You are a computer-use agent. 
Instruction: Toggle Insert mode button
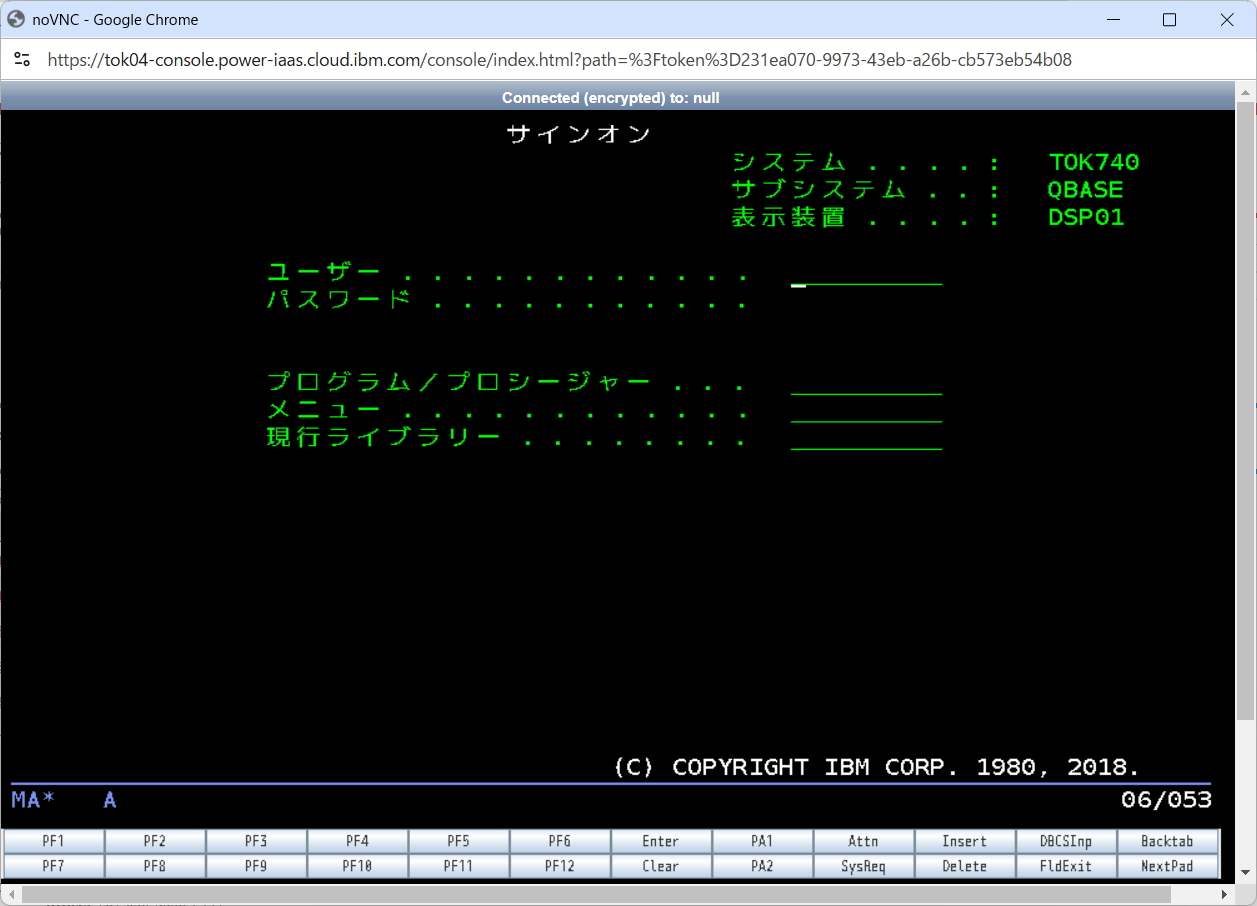click(x=964, y=841)
